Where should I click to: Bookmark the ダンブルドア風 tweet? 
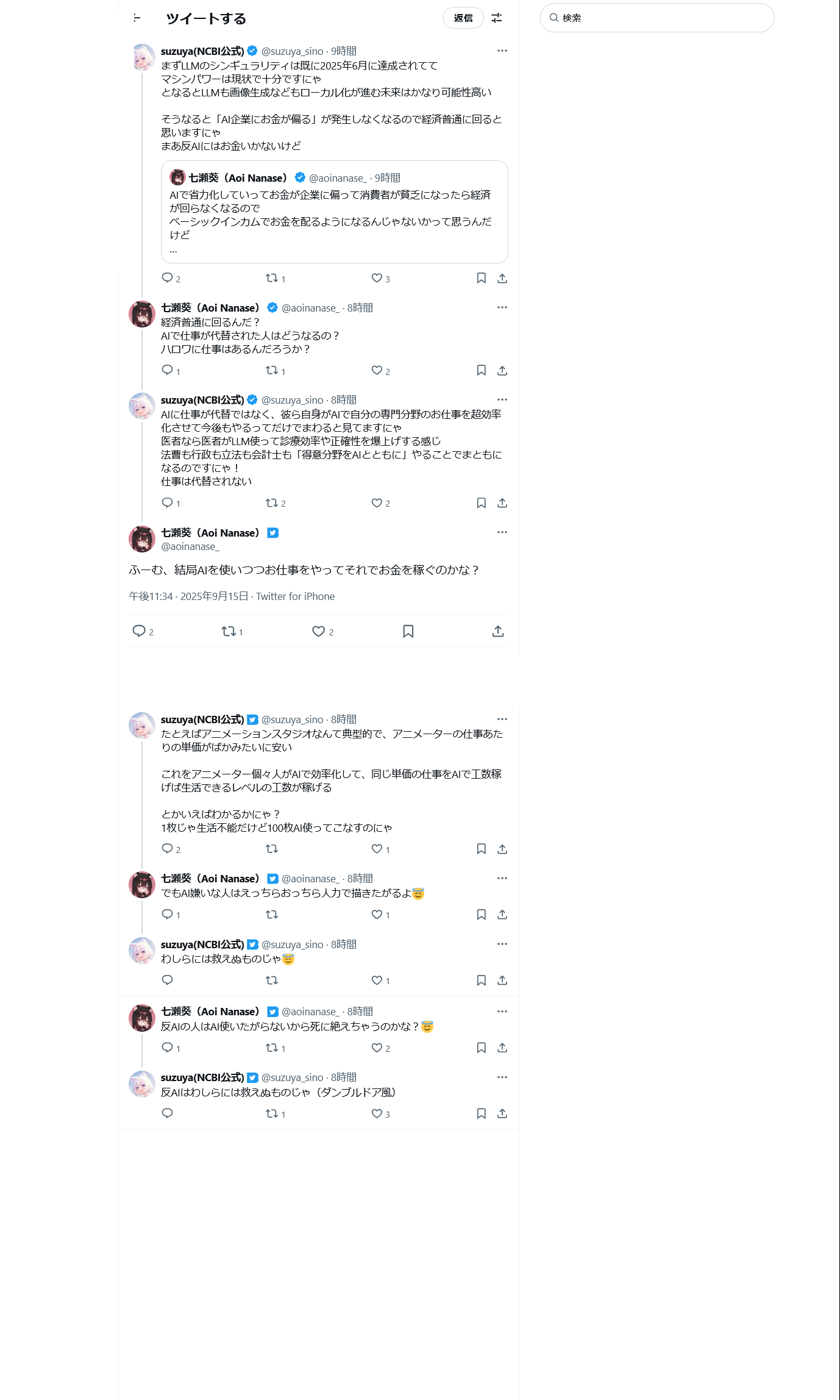[x=481, y=1113]
